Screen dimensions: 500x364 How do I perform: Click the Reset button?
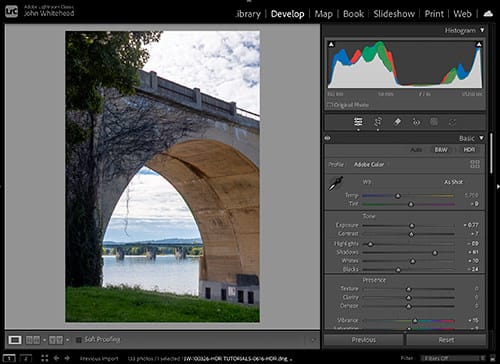446,340
